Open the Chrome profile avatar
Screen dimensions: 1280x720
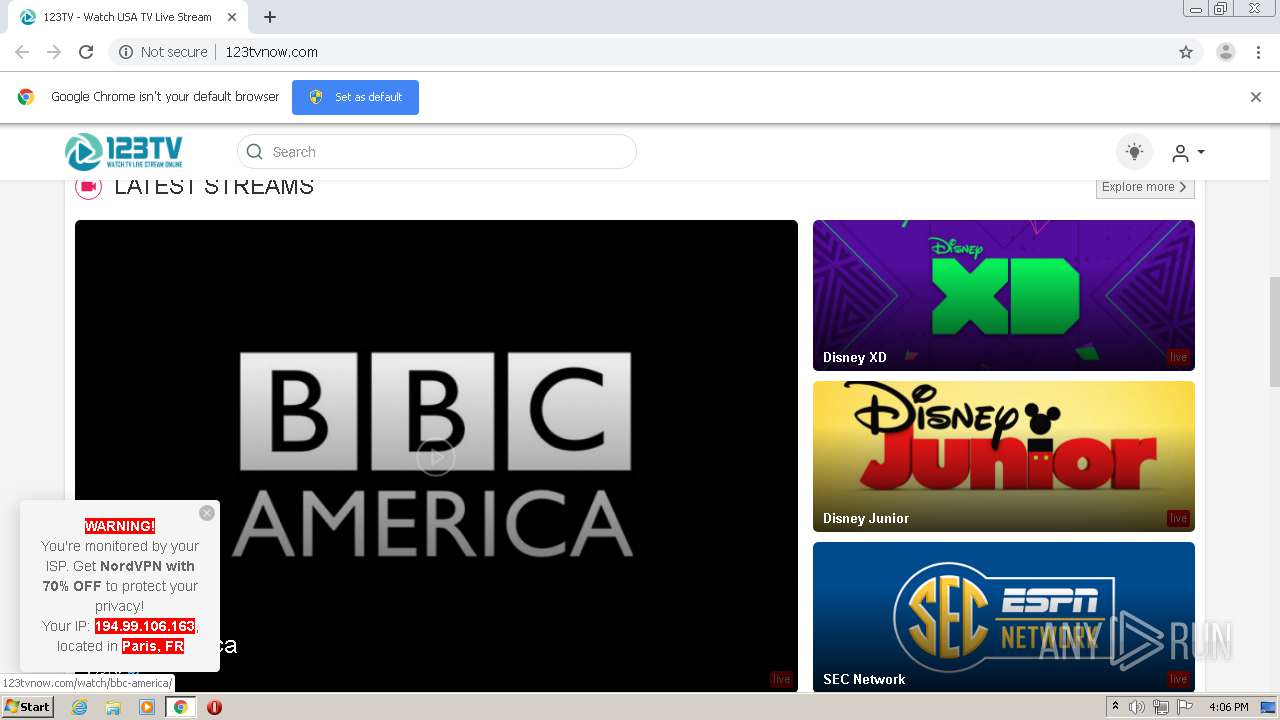1226,52
